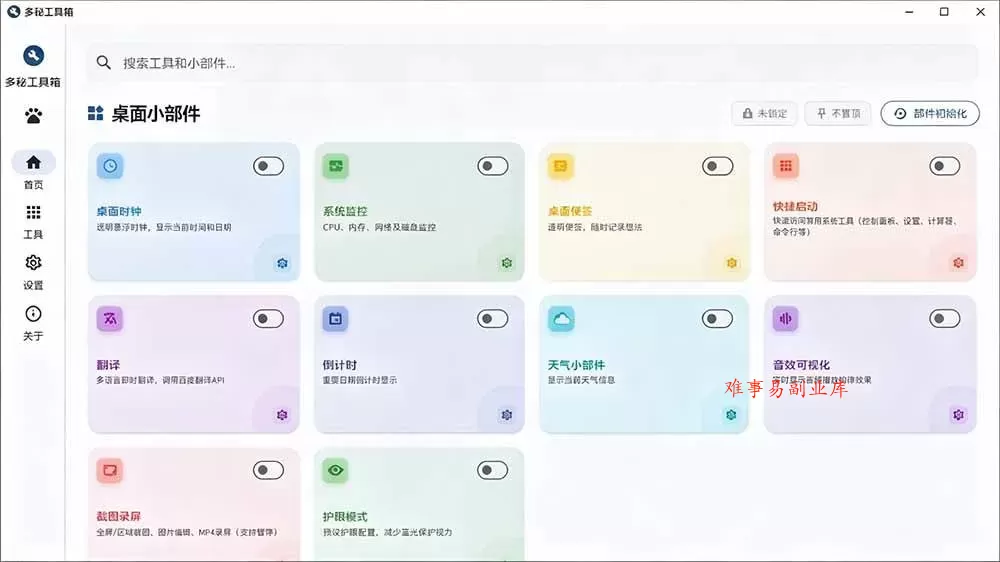
Task: Click the 截图录屏 title text
Action: point(119,517)
